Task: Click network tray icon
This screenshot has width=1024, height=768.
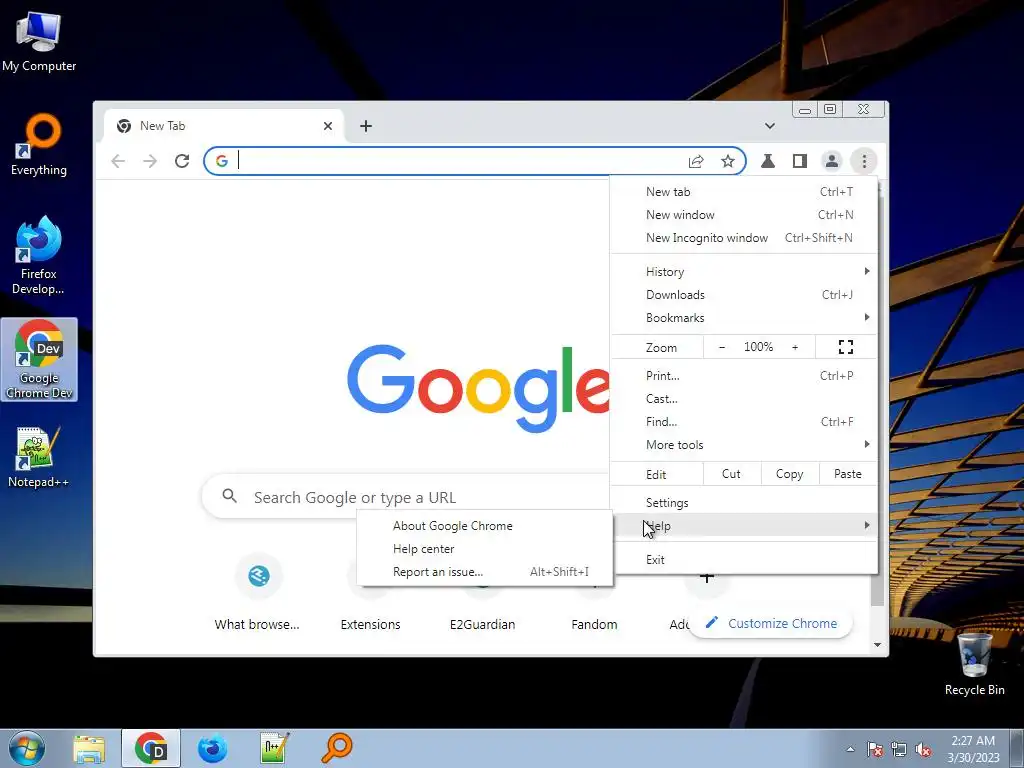Action: point(899,749)
